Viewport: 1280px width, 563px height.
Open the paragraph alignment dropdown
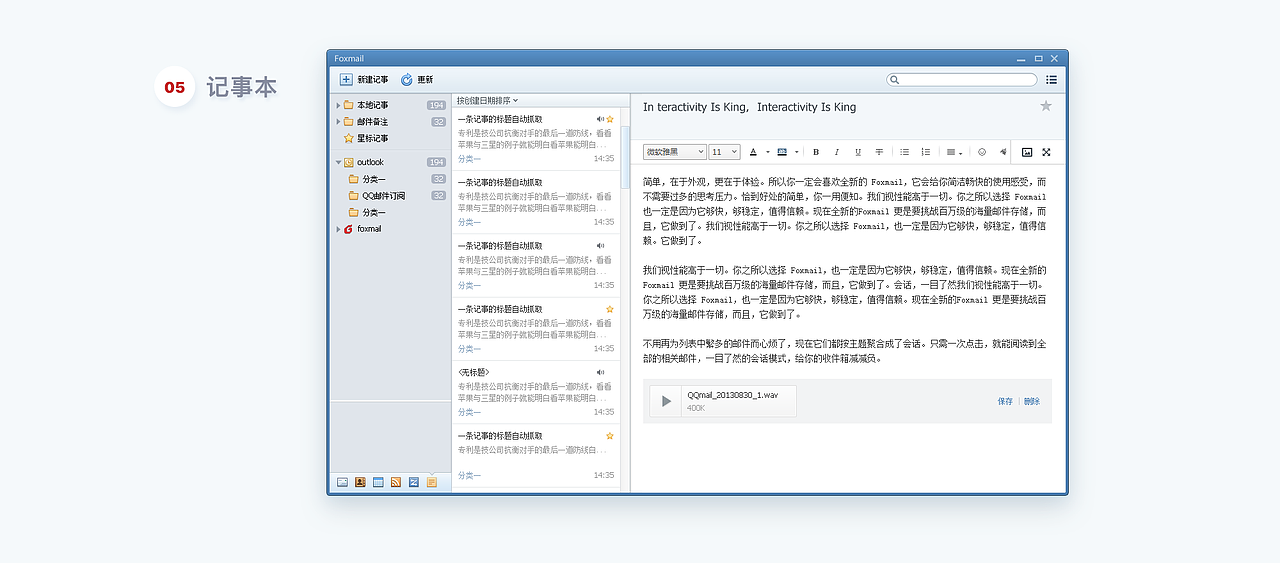click(954, 152)
